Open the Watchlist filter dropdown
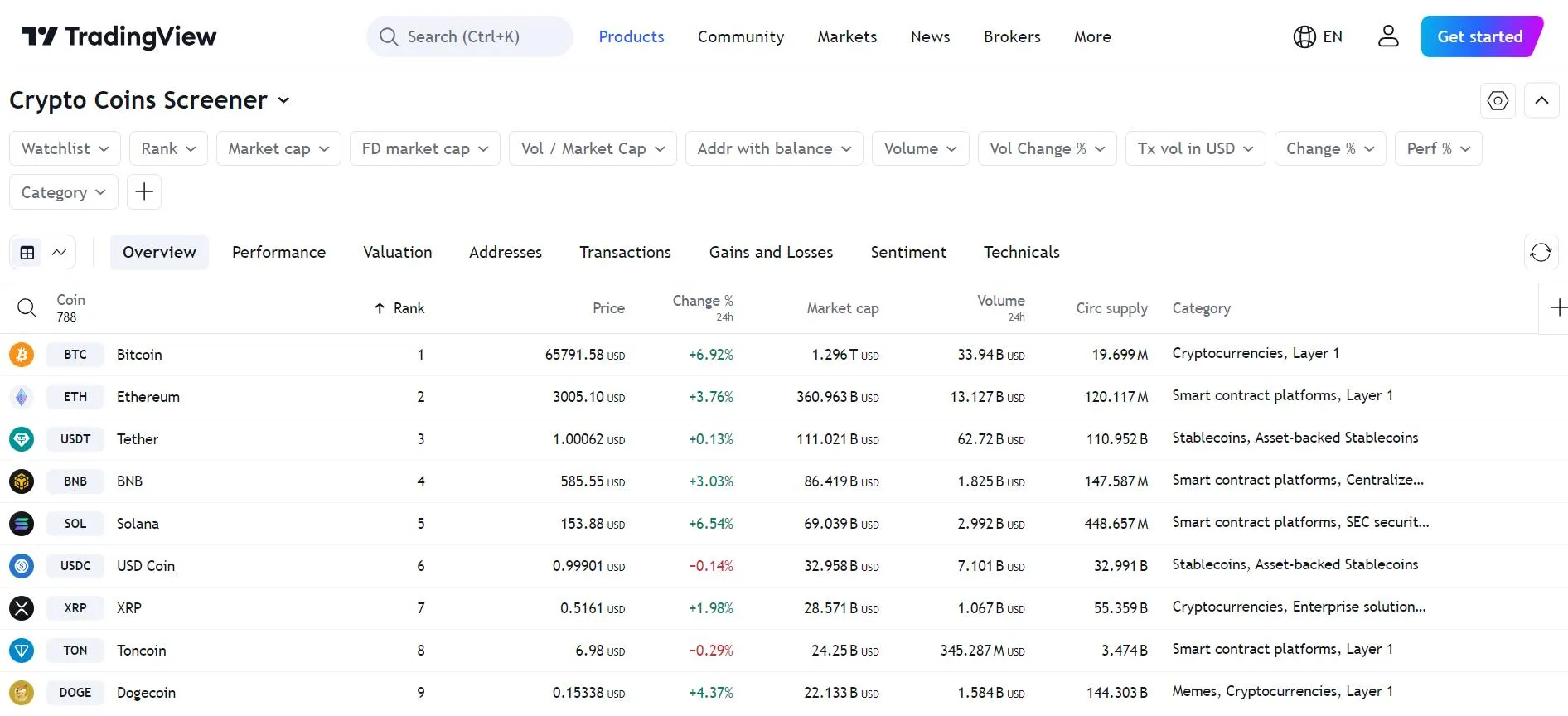1568x716 pixels. [x=65, y=148]
